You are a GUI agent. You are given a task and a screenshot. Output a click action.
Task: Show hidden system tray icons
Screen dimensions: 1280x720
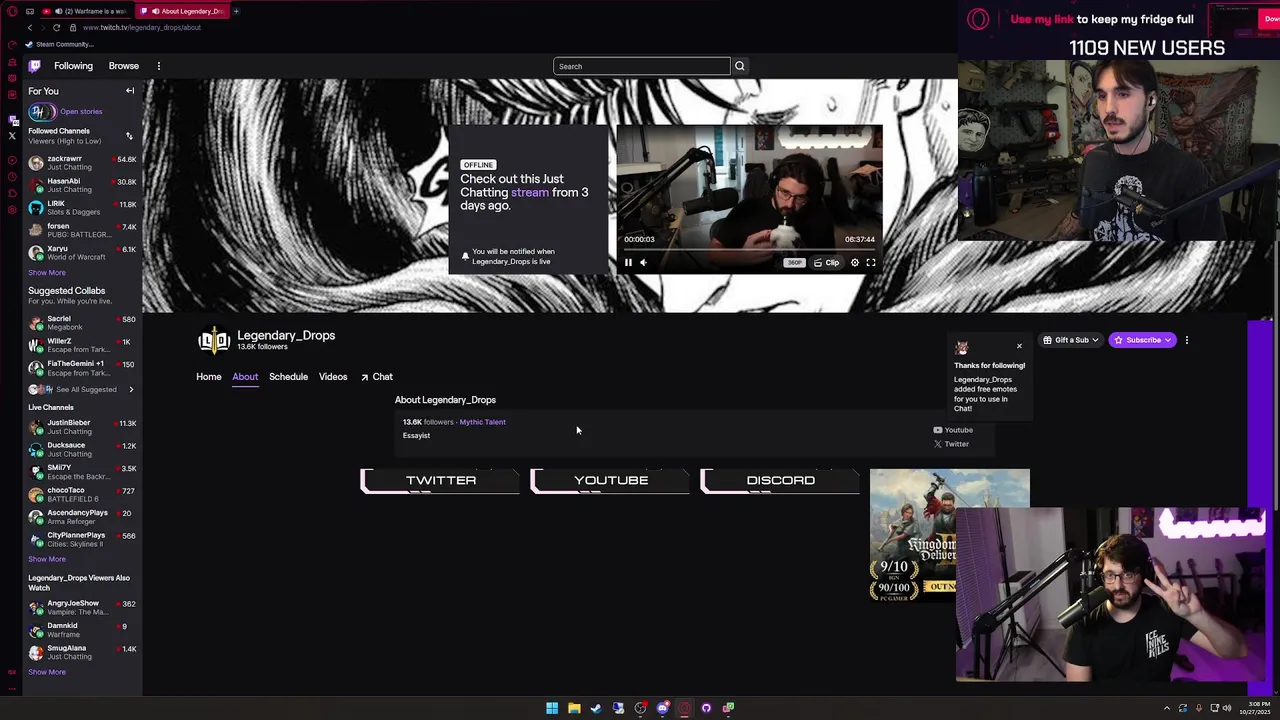[1167, 708]
